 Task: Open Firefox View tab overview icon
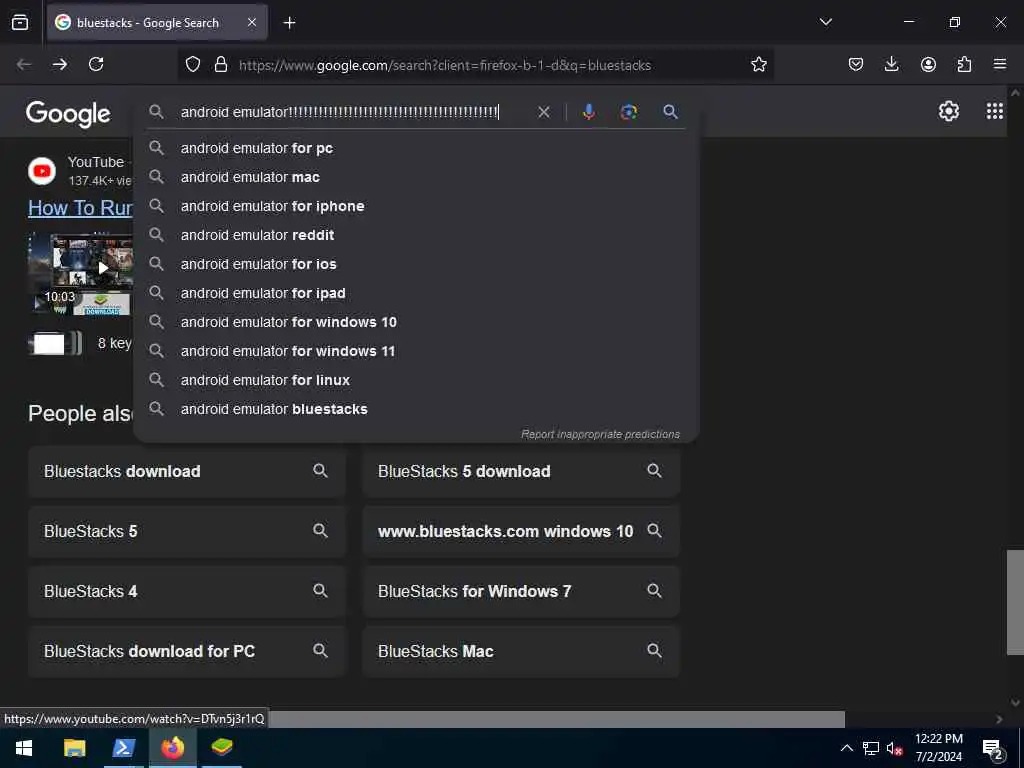[x=20, y=23]
